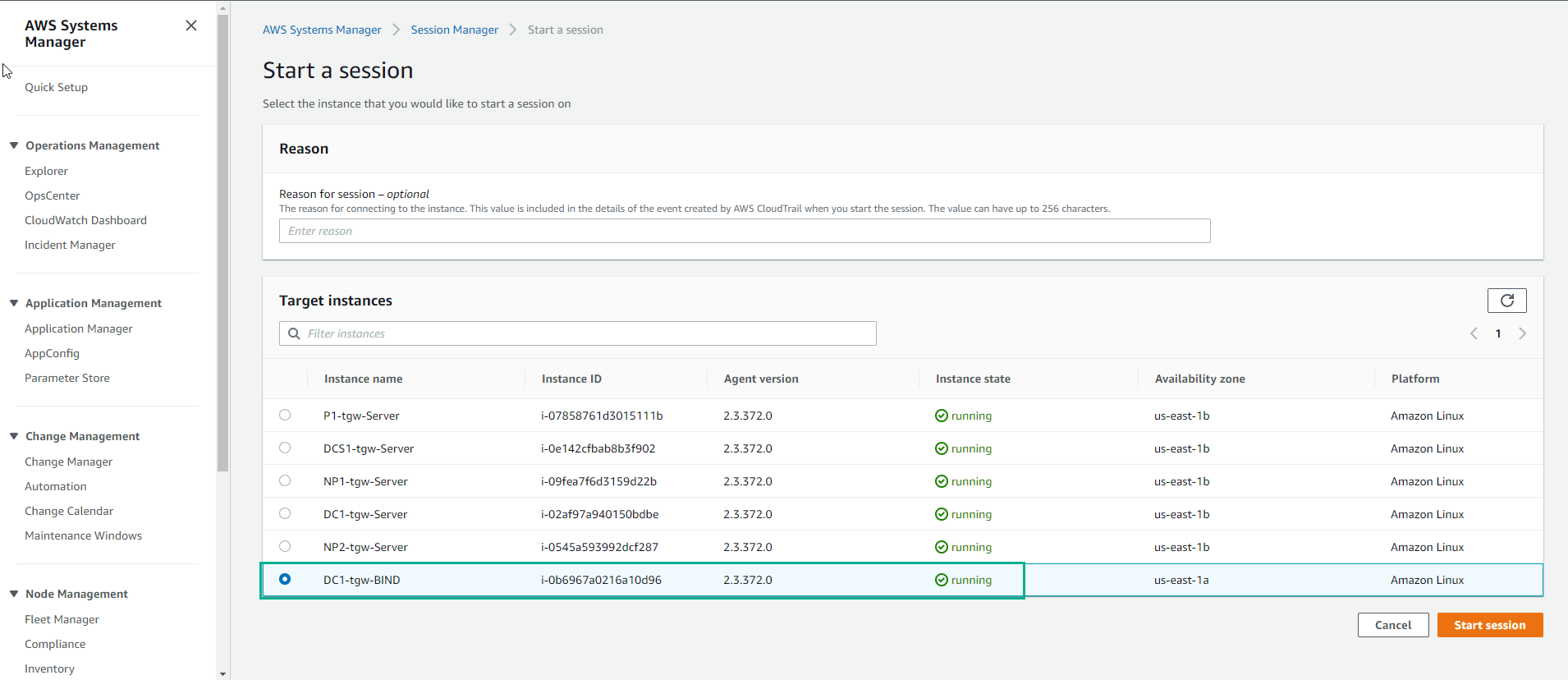This screenshot has height=680, width=1568.
Task: Collapse the Application Management section
Action: 14,303
